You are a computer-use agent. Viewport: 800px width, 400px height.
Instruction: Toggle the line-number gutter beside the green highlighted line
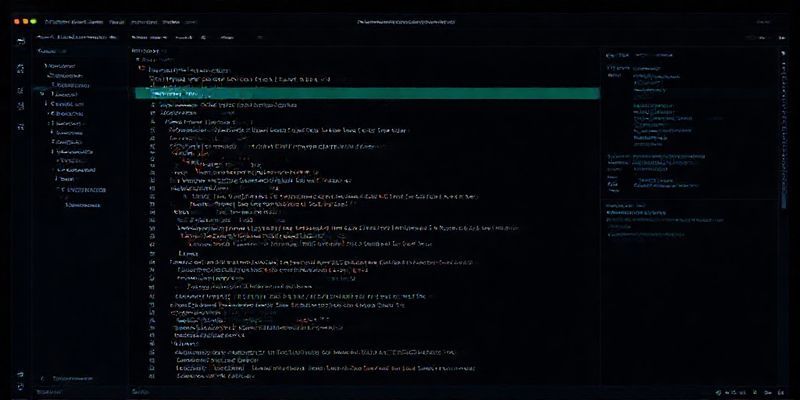143,93
